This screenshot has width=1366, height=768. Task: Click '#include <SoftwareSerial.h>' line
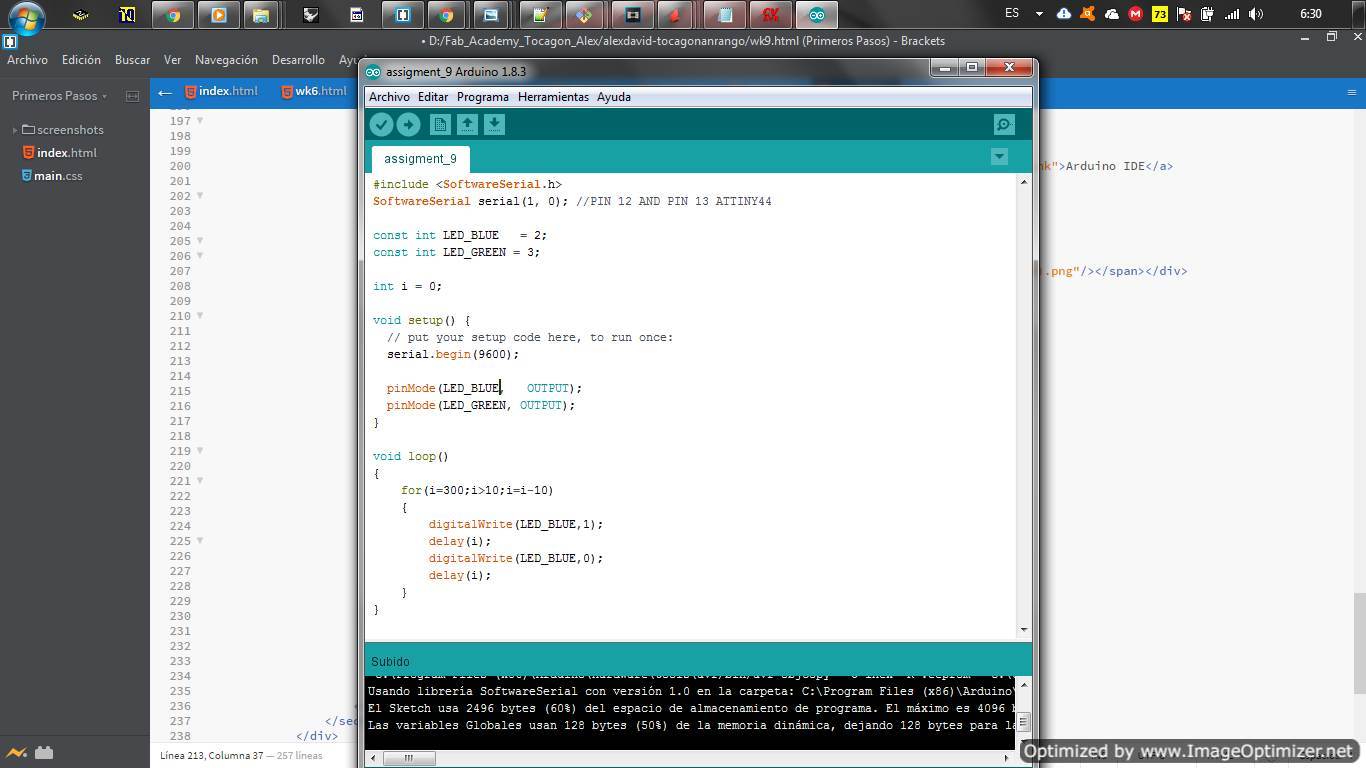coord(467,184)
